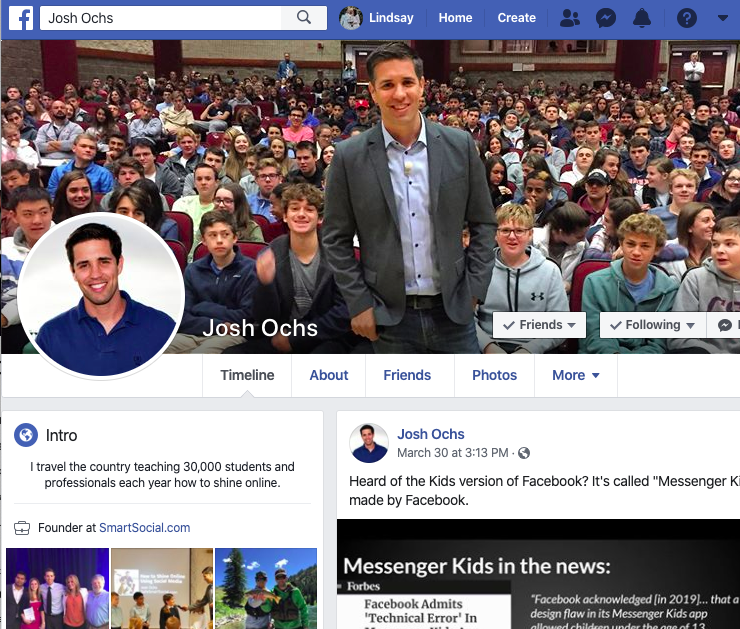Open the Friends dropdown button on cover
Viewport: 740px width, 629px height.
[x=539, y=325]
